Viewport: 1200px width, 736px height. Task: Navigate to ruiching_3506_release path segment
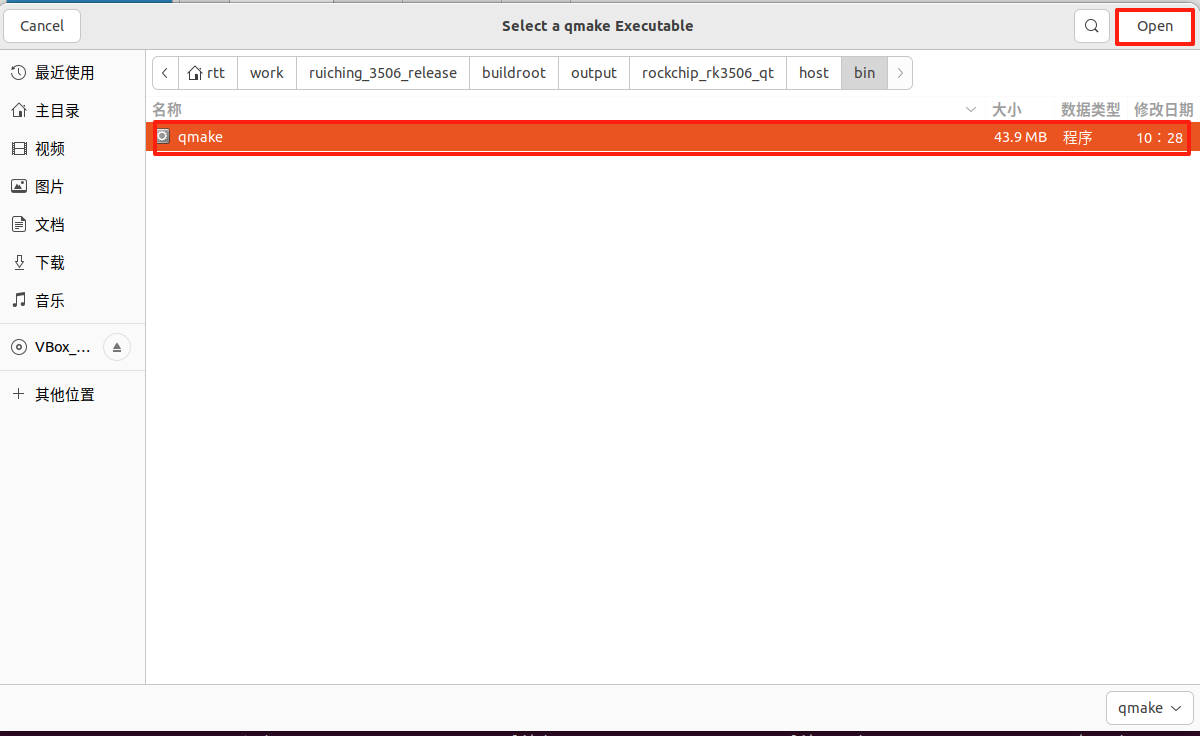[382, 73]
